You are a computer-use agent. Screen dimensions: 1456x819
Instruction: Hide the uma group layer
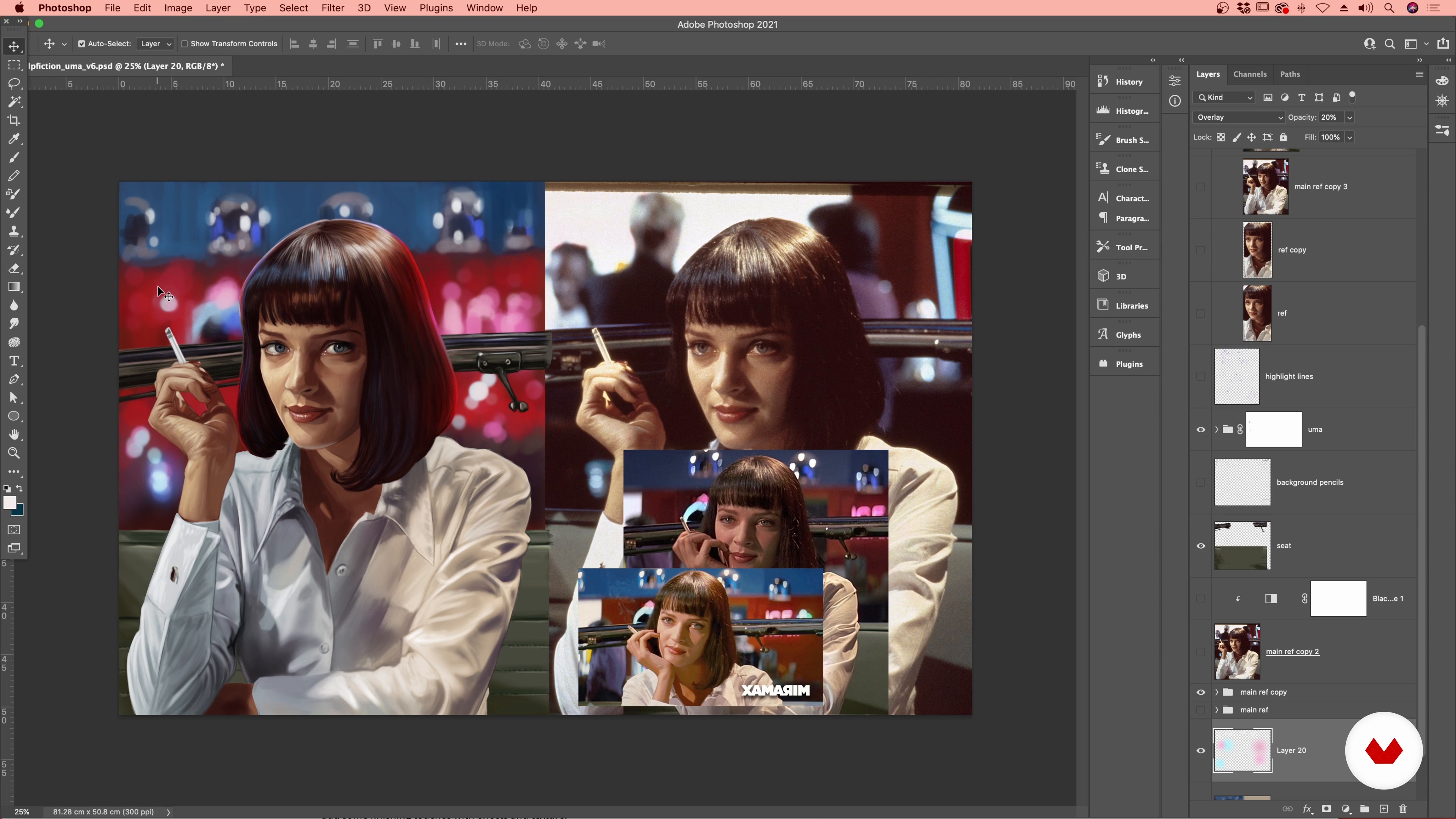coord(1200,430)
